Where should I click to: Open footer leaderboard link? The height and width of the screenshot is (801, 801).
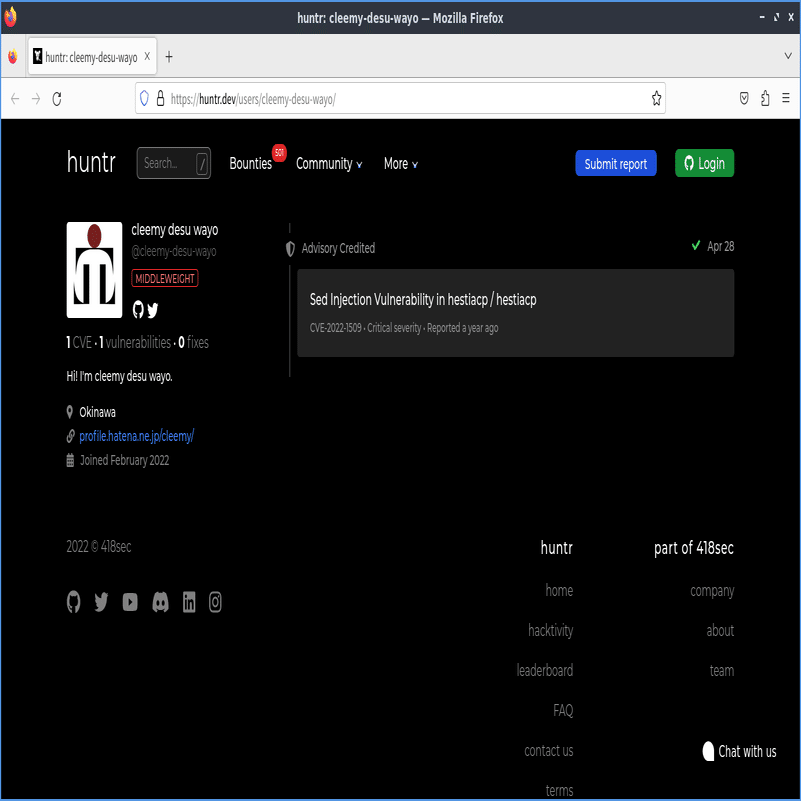coord(545,671)
